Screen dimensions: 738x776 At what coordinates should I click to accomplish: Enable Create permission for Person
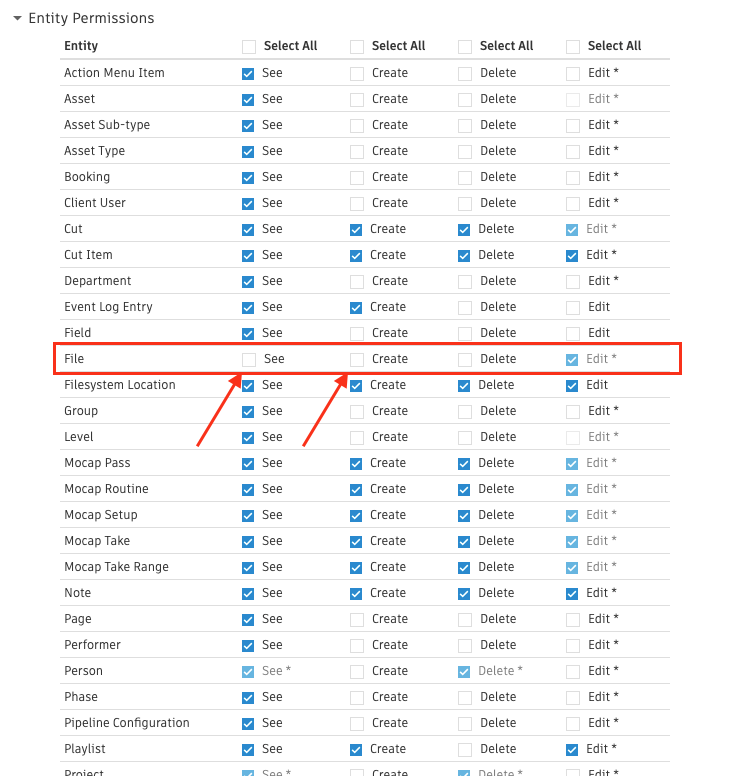357,671
